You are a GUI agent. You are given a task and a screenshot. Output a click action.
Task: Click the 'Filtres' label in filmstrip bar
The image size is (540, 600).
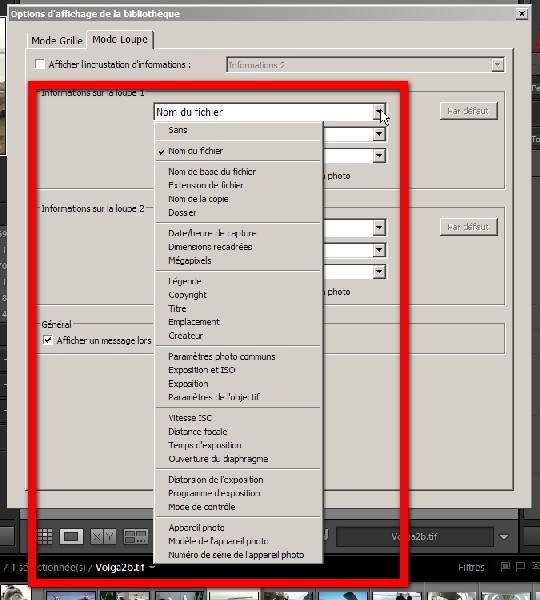(x=471, y=567)
